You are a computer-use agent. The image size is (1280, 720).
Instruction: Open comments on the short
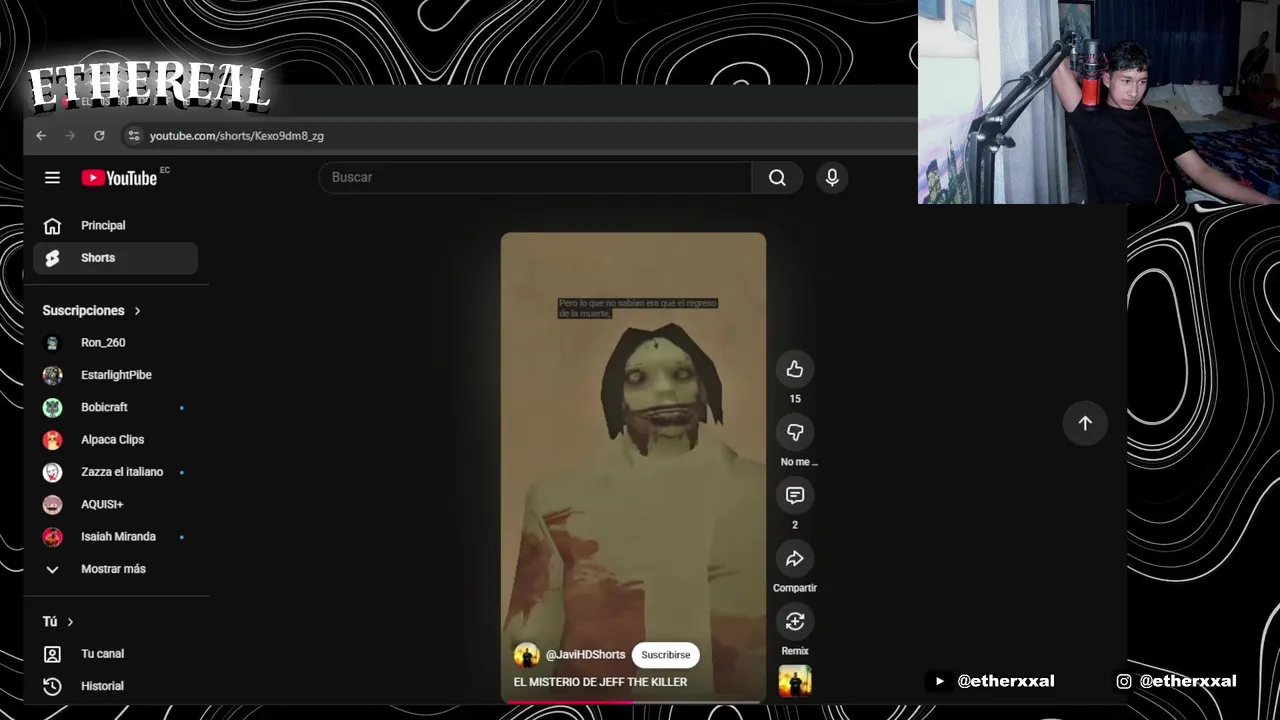pyautogui.click(x=795, y=495)
